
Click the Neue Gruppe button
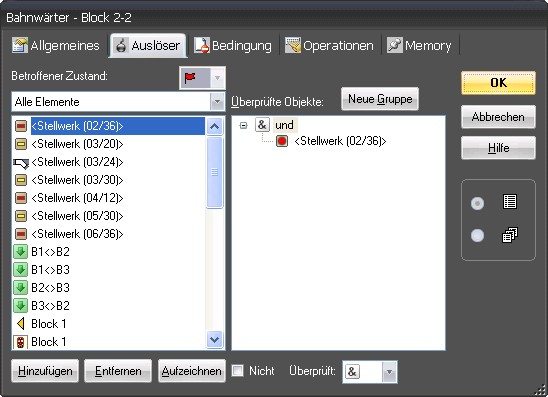380,99
